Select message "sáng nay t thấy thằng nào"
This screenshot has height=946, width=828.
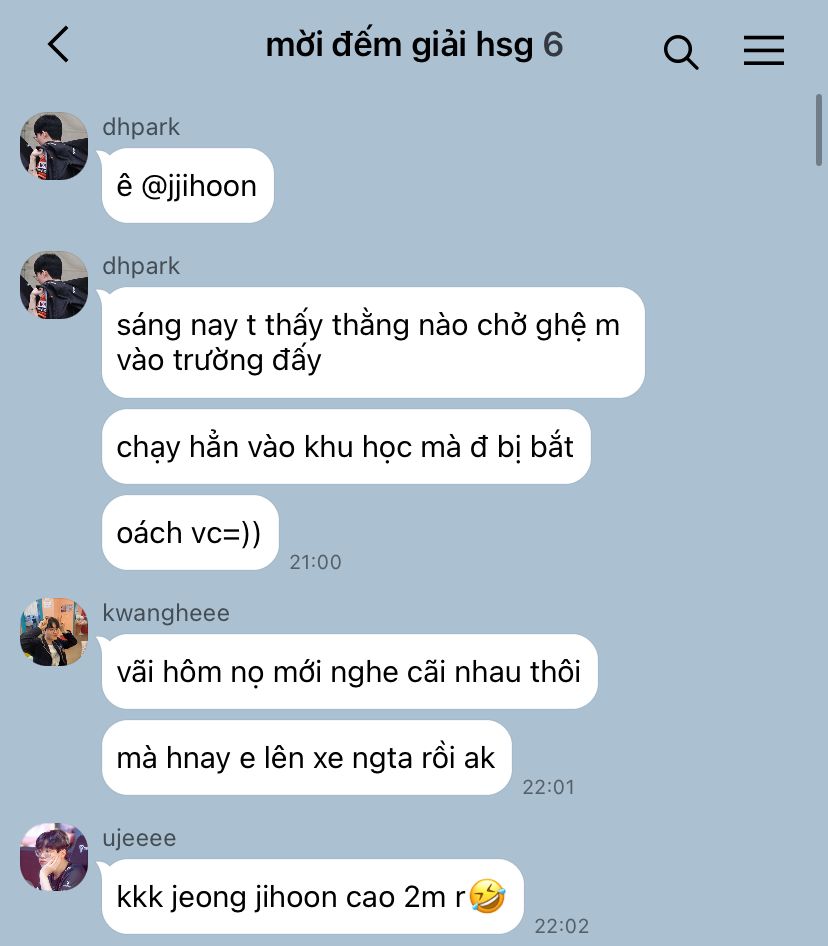tap(373, 343)
